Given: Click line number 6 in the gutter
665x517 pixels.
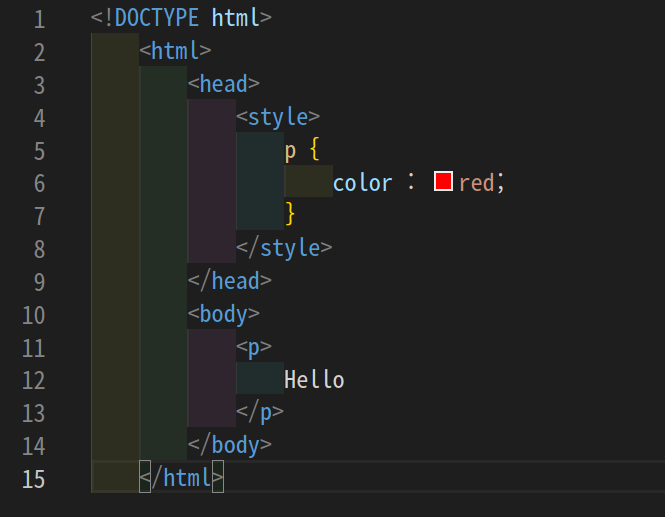Looking at the screenshot, I should (x=39, y=184).
